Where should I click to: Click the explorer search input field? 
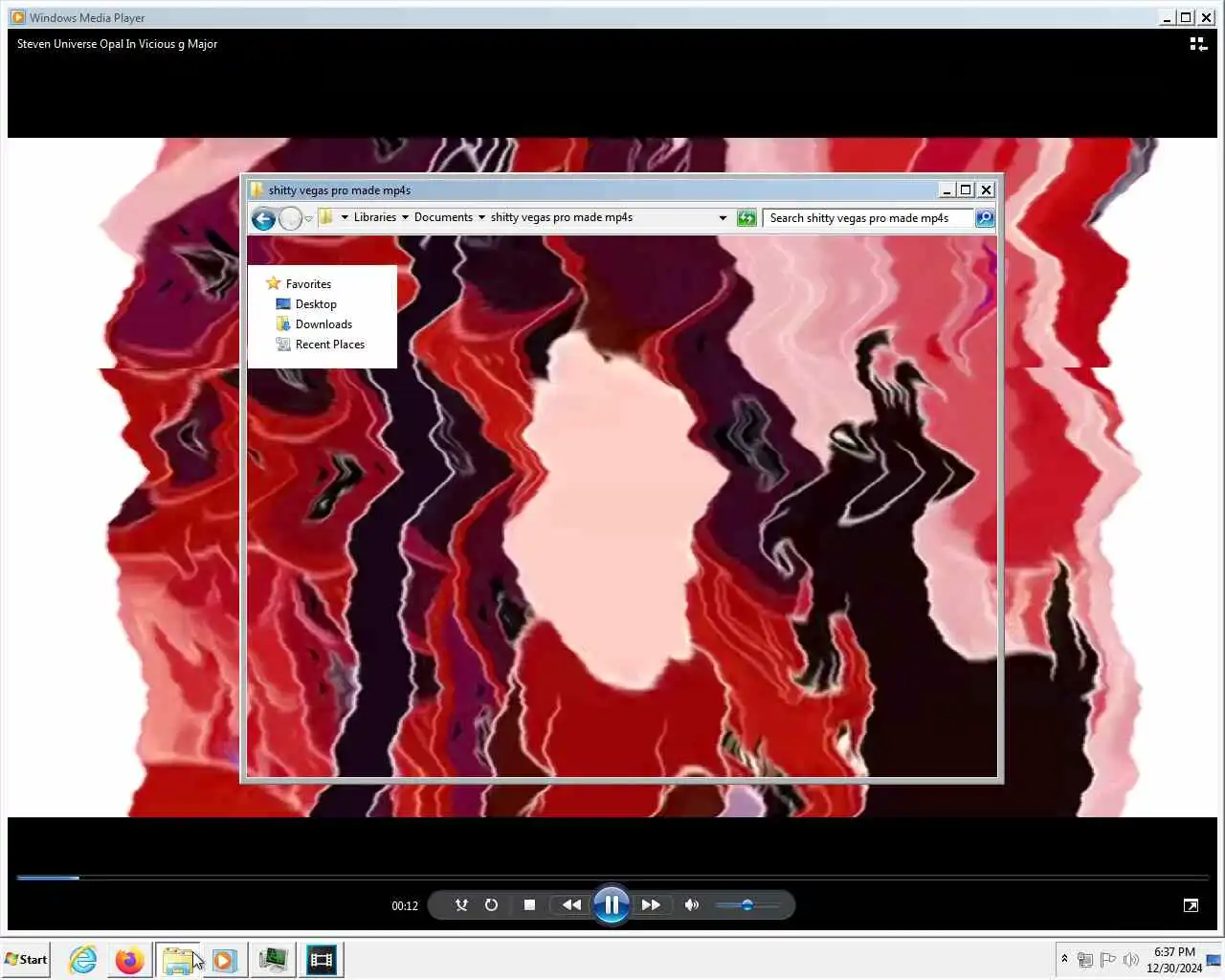868,218
